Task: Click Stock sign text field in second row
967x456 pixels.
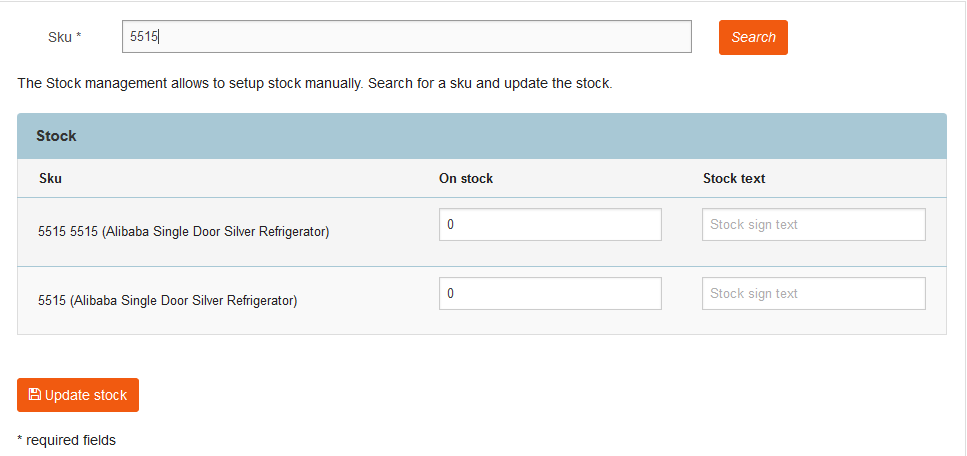Action: pos(813,294)
